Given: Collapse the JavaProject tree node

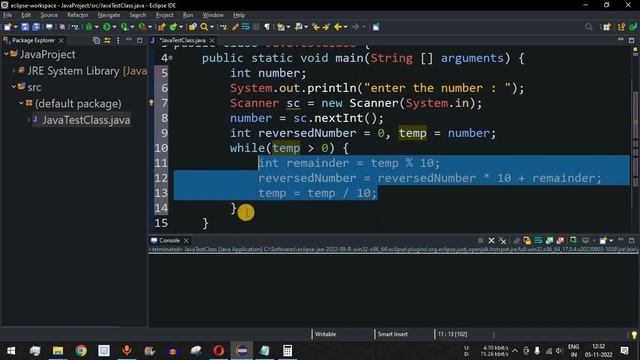Looking at the screenshot, I should point(6,54).
